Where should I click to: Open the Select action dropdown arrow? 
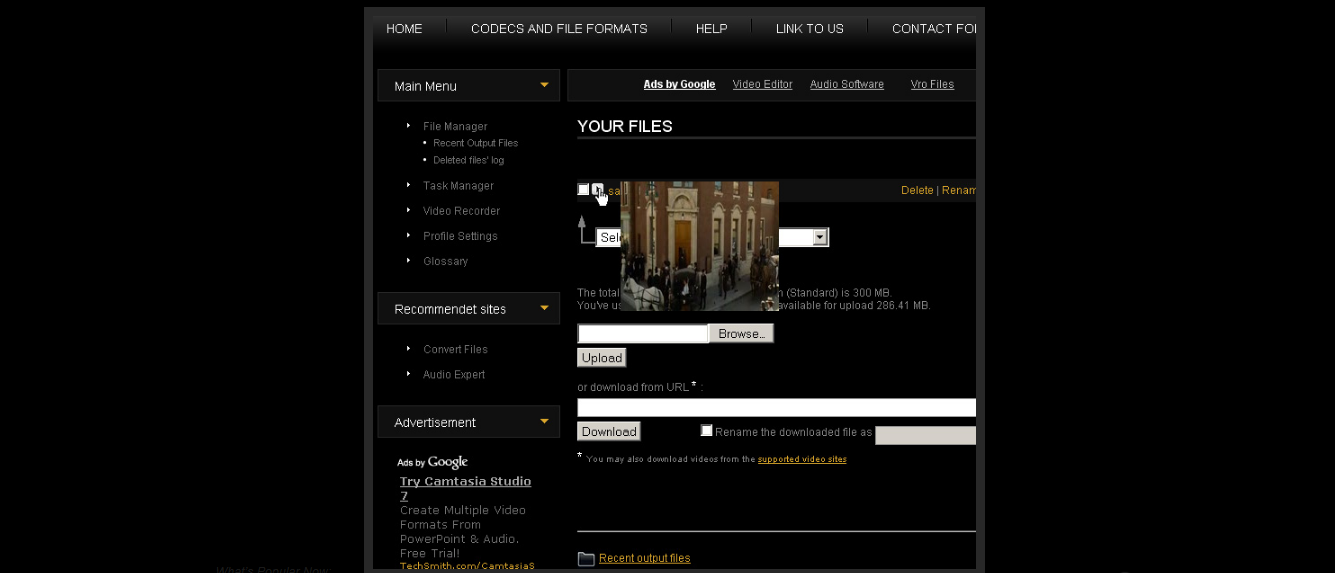pos(820,237)
